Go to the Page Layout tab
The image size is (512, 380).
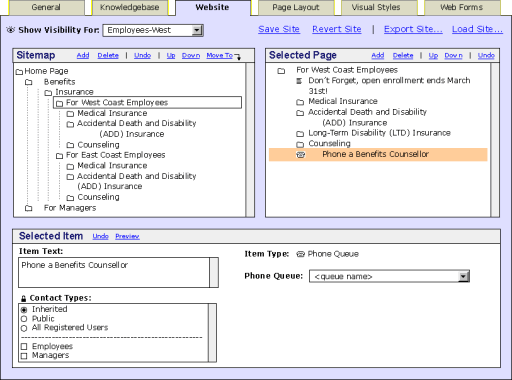(296, 8)
